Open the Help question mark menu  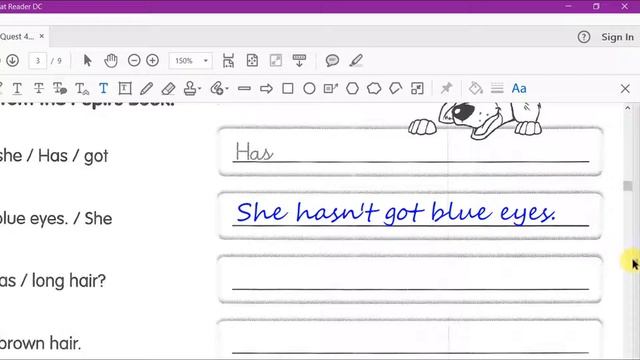coord(584,37)
